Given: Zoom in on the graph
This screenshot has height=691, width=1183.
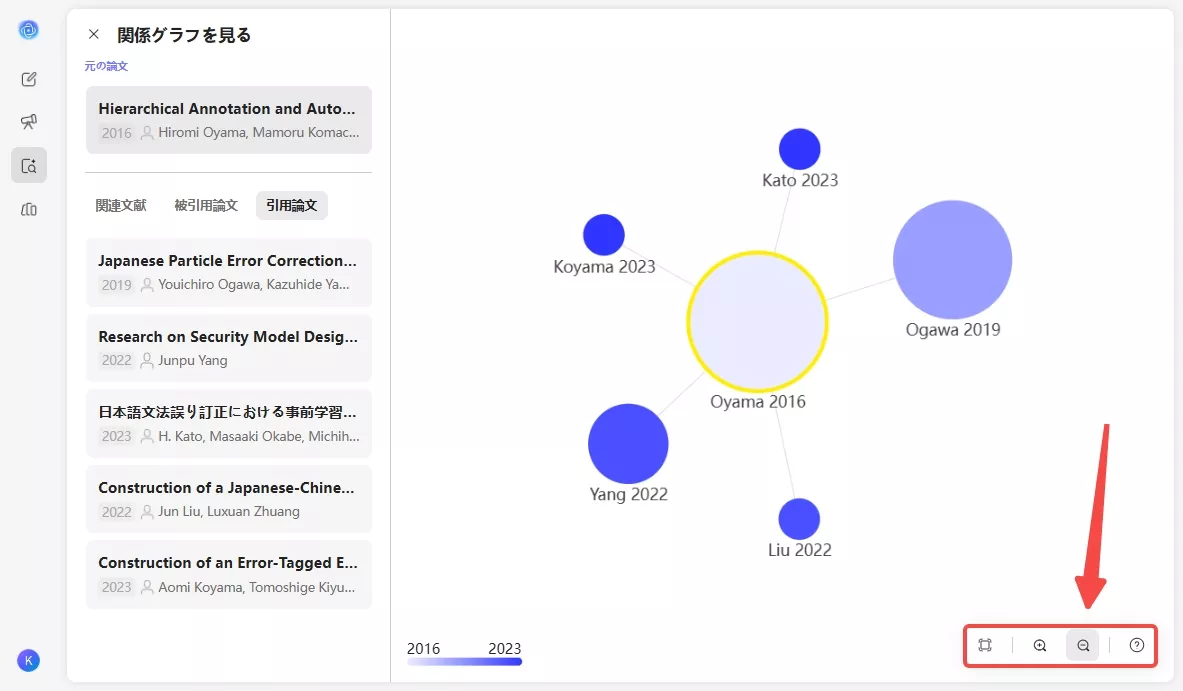Looking at the screenshot, I should [1040, 645].
